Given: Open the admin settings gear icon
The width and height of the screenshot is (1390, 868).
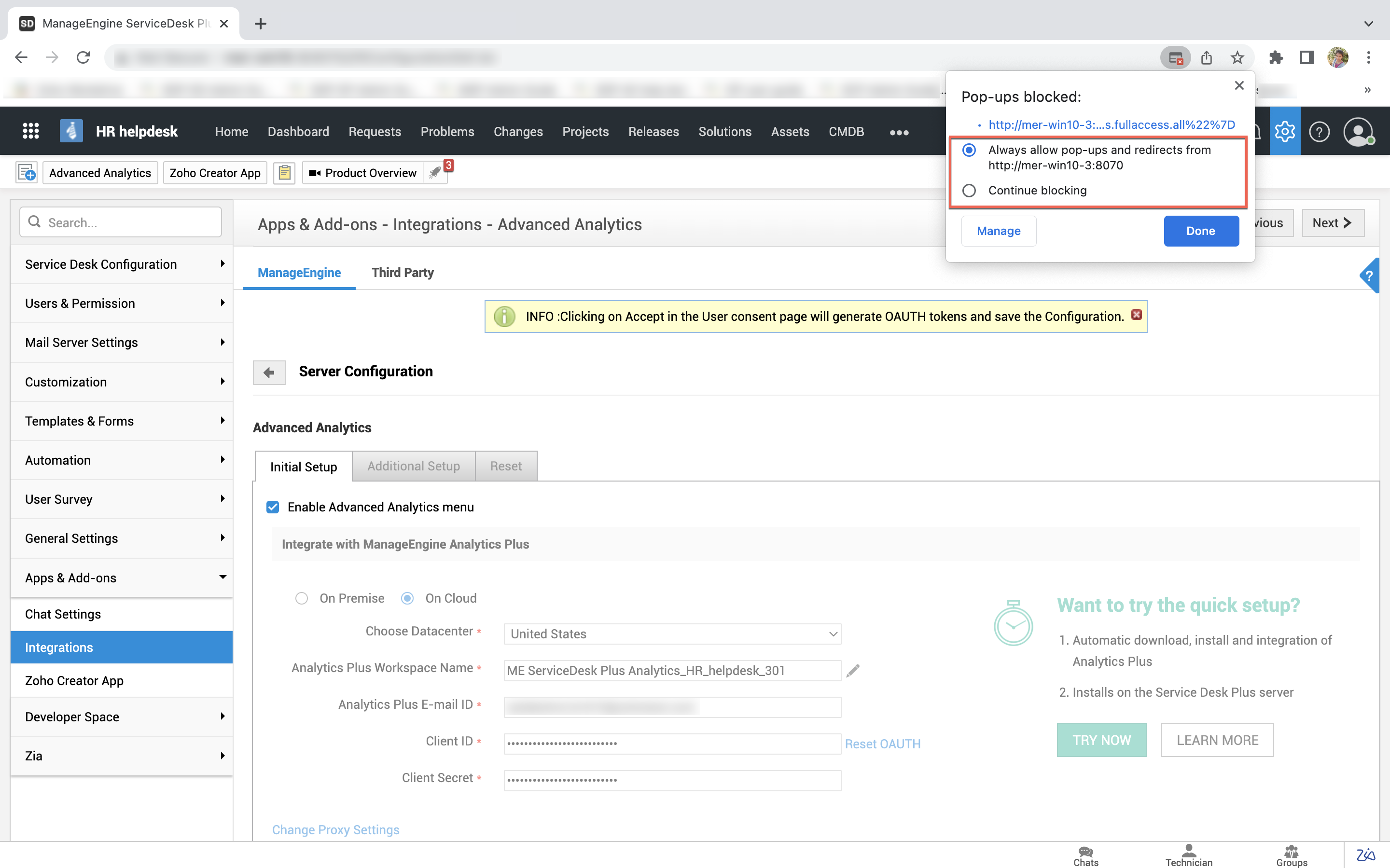Looking at the screenshot, I should coord(1284,131).
